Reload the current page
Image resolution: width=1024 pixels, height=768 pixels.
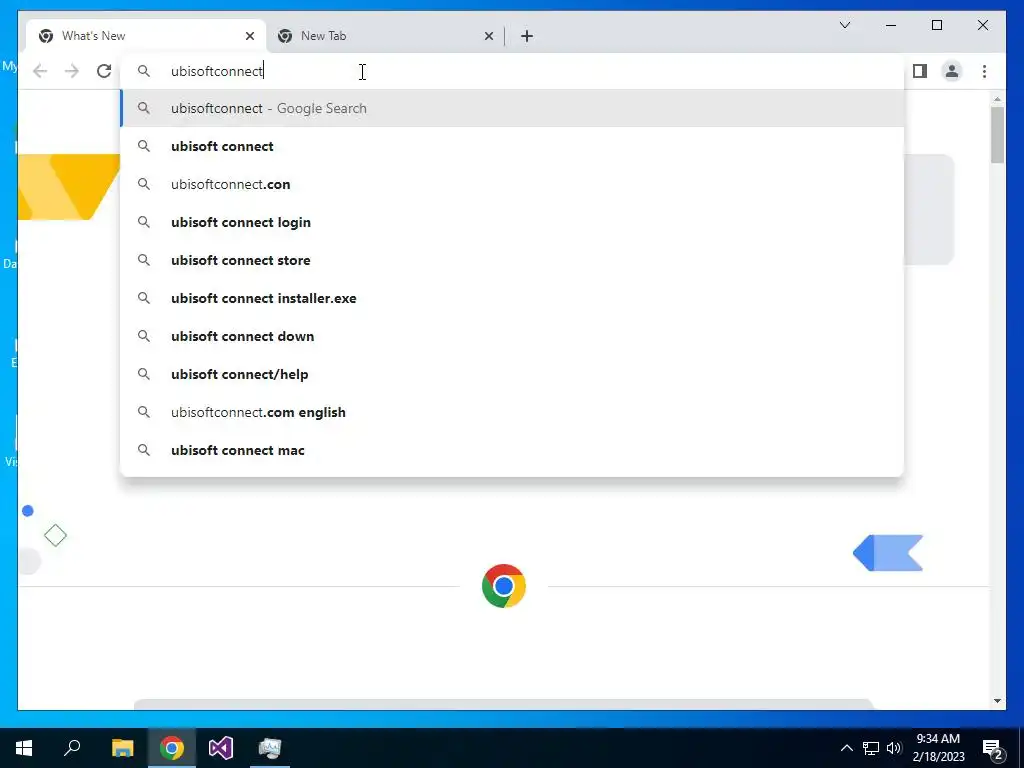(104, 71)
